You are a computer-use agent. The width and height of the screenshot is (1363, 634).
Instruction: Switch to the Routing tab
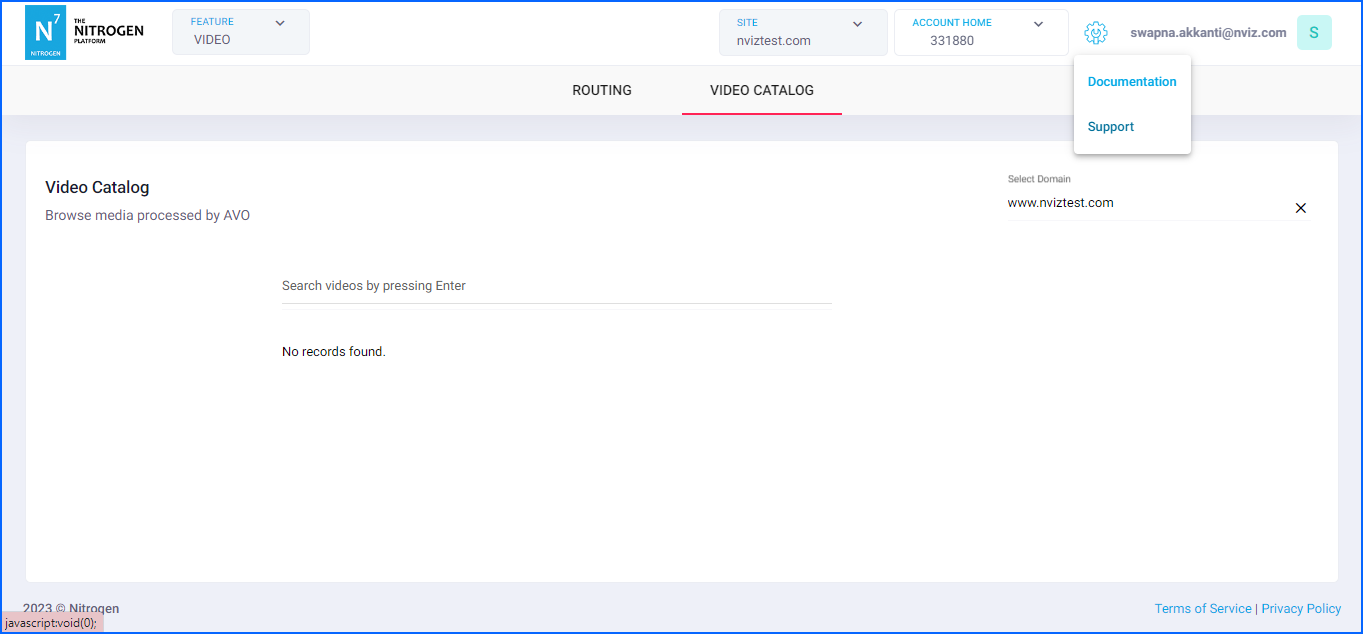602,90
